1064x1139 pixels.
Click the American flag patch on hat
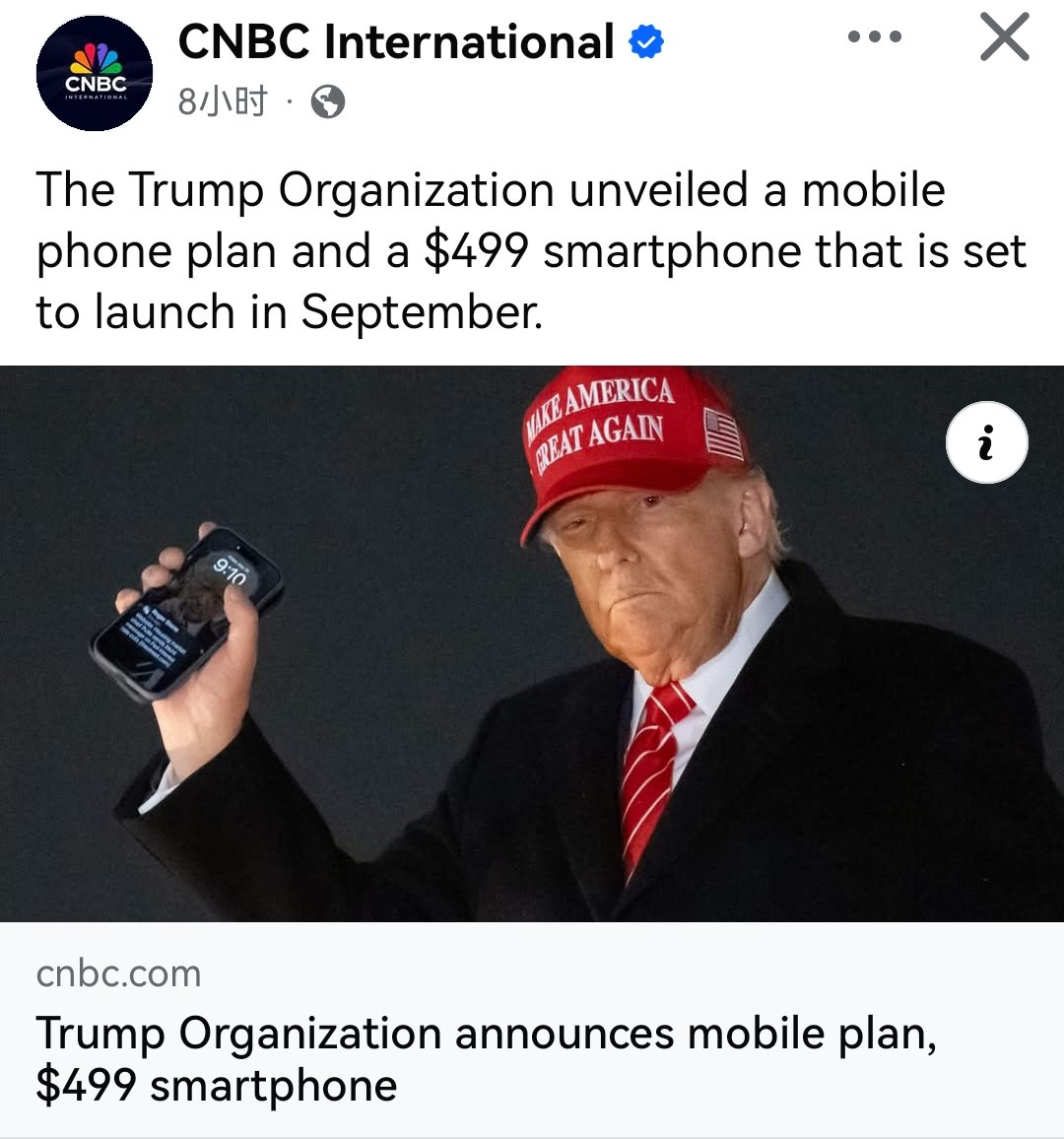pyautogui.click(x=723, y=434)
